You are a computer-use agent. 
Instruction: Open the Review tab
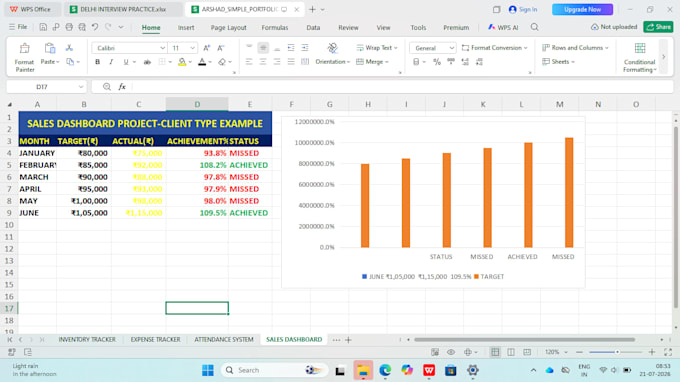click(348, 27)
